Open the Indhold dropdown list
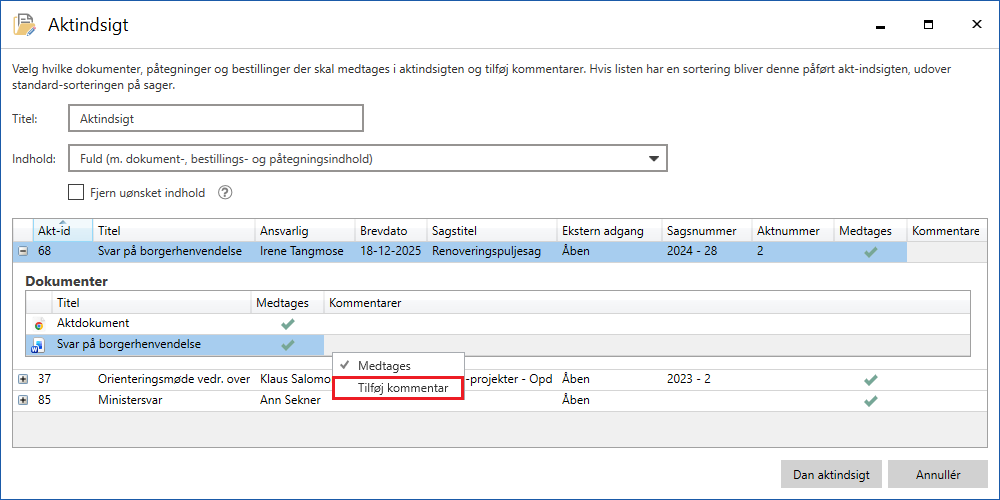Screen dimensions: 1000x500 [x=654, y=158]
